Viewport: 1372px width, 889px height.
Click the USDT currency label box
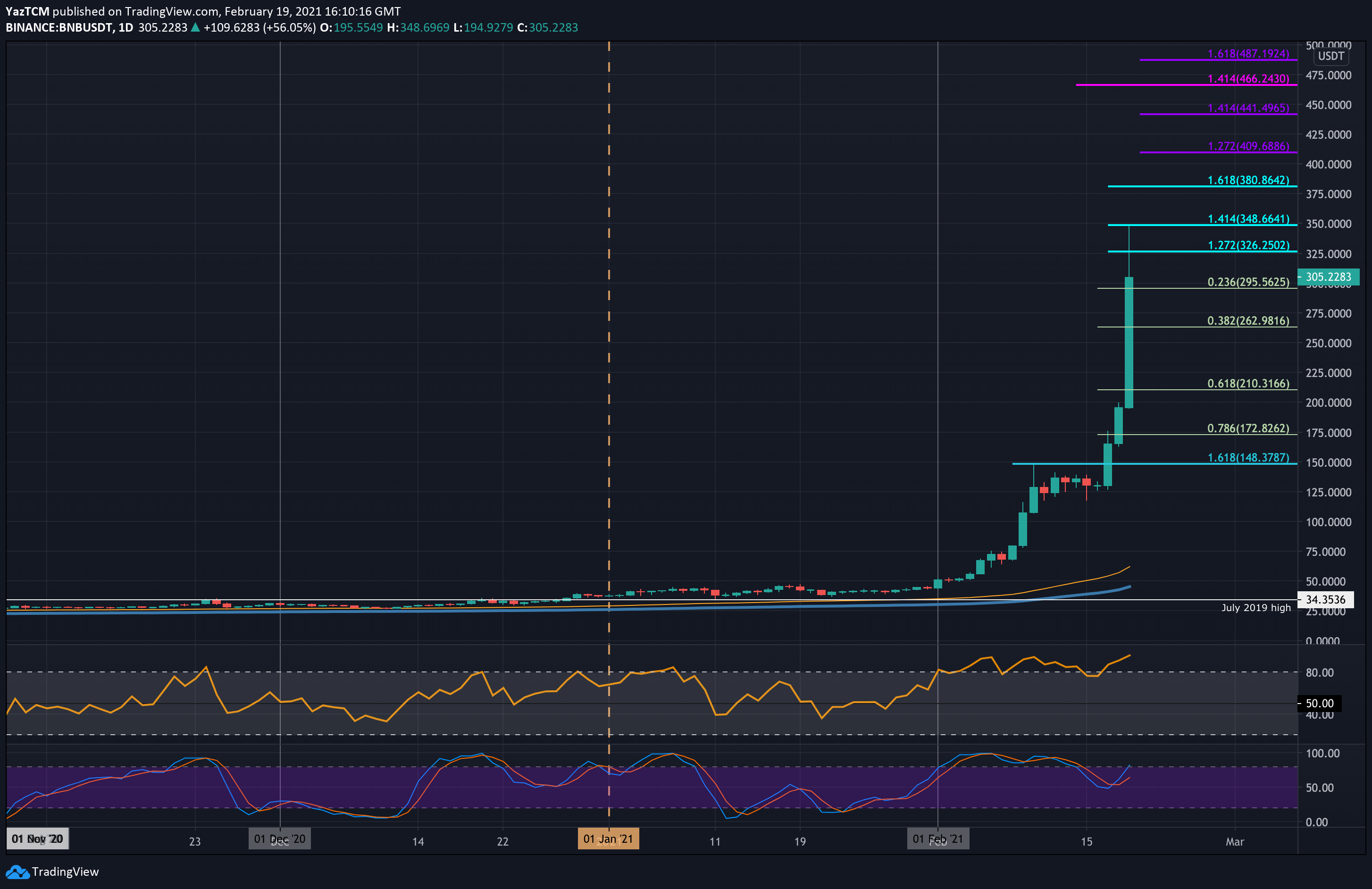[1330, 56]
